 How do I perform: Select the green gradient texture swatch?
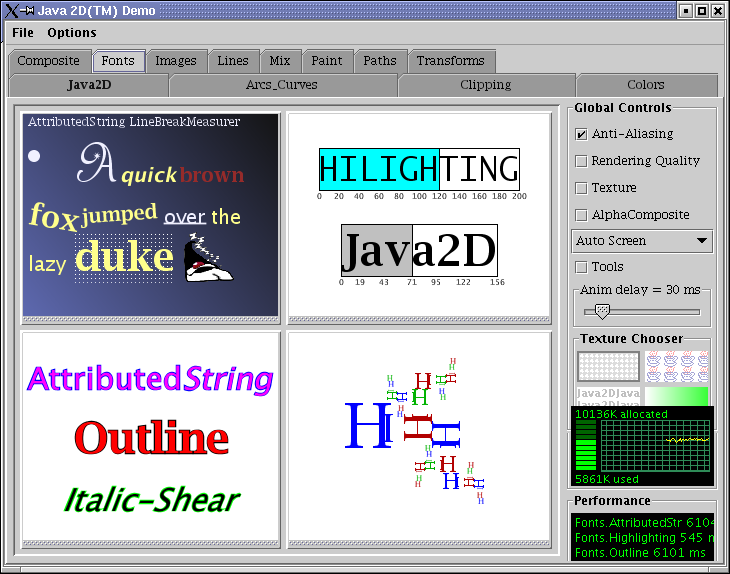point(677,396)
